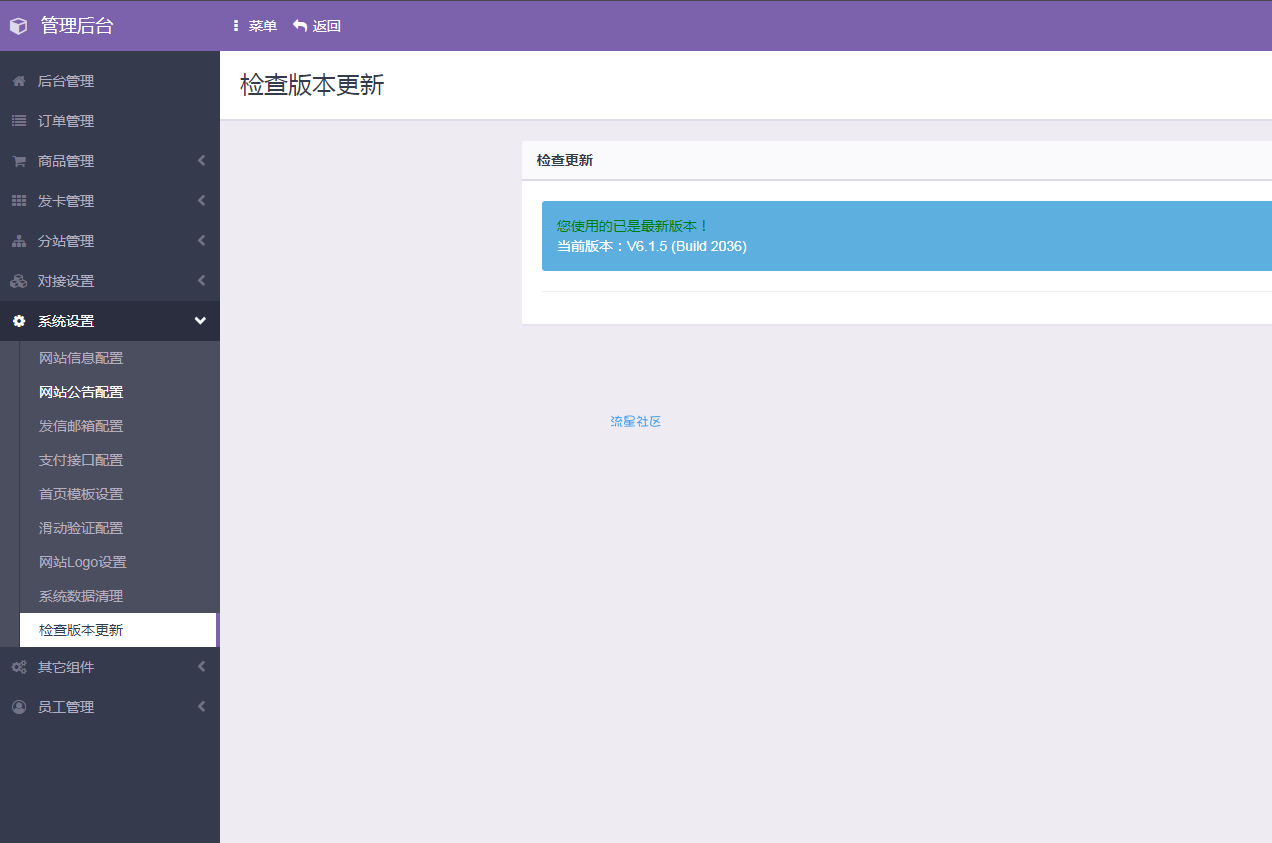Click the shopping cart icon for 商品管理
The width and height of the screenshot is (1272, 843).
tap(19, 161)
